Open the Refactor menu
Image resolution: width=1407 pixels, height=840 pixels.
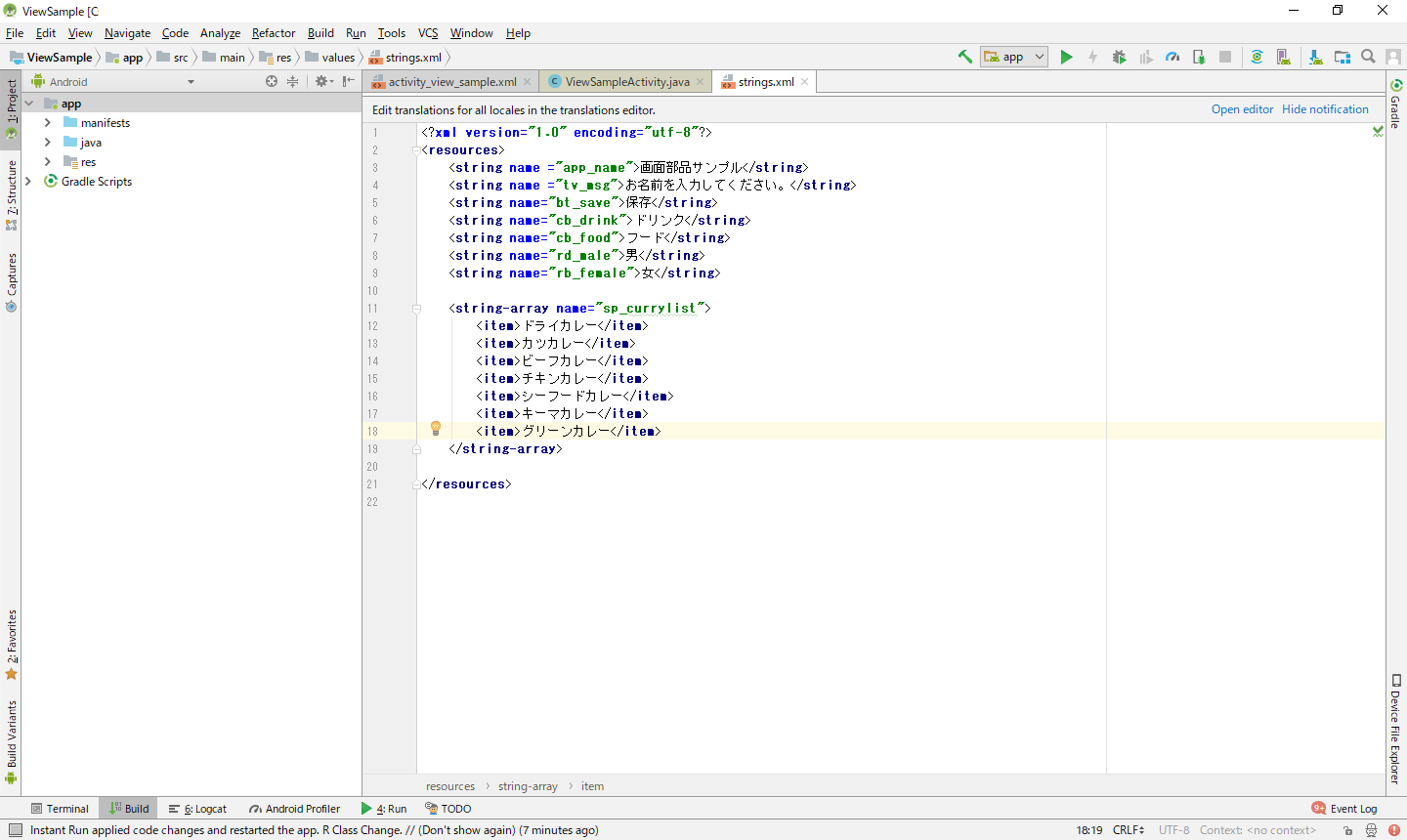coord(273,33)
